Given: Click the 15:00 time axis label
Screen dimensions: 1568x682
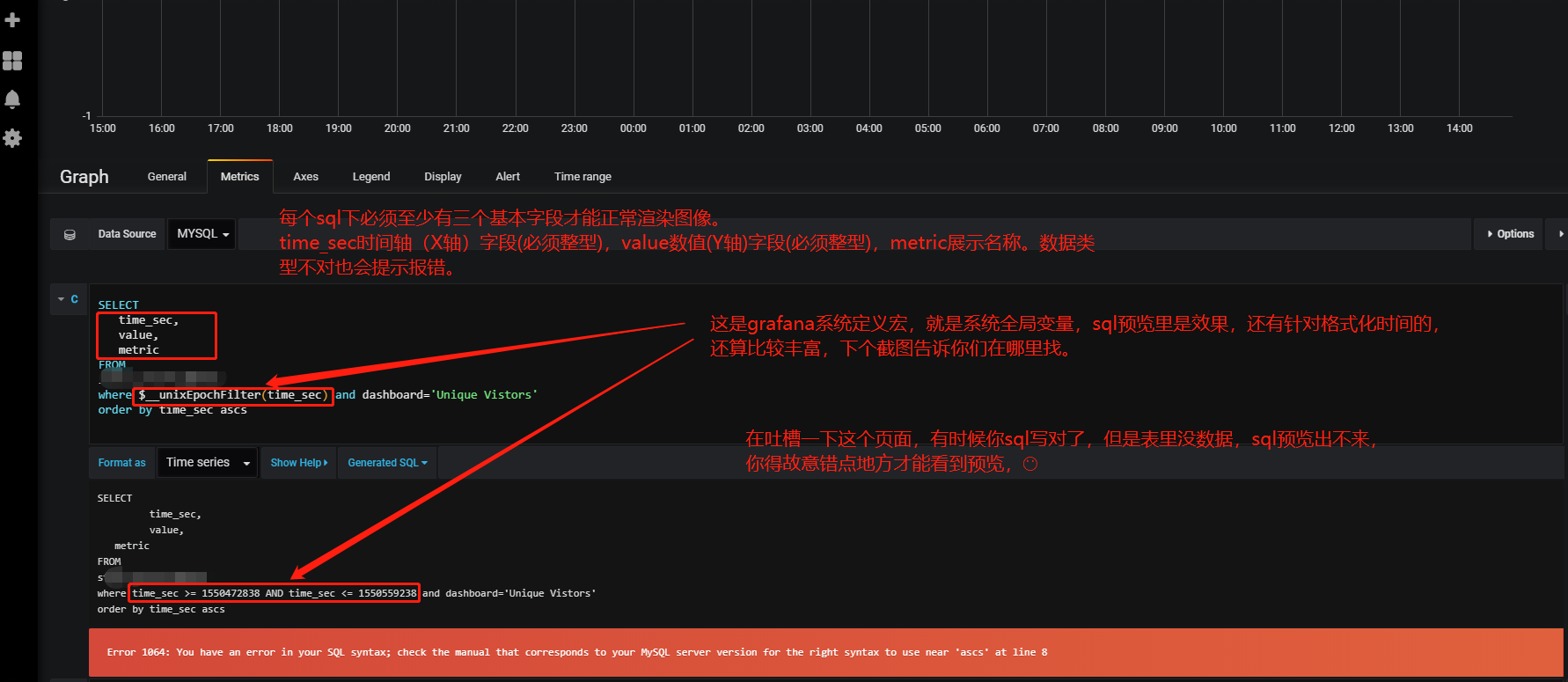Looking at the screenshot, I should tap(102, 128).
